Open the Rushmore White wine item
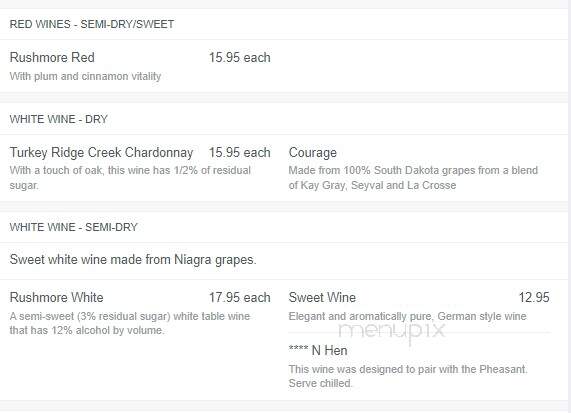571x413 pixels. pos(56,298)
